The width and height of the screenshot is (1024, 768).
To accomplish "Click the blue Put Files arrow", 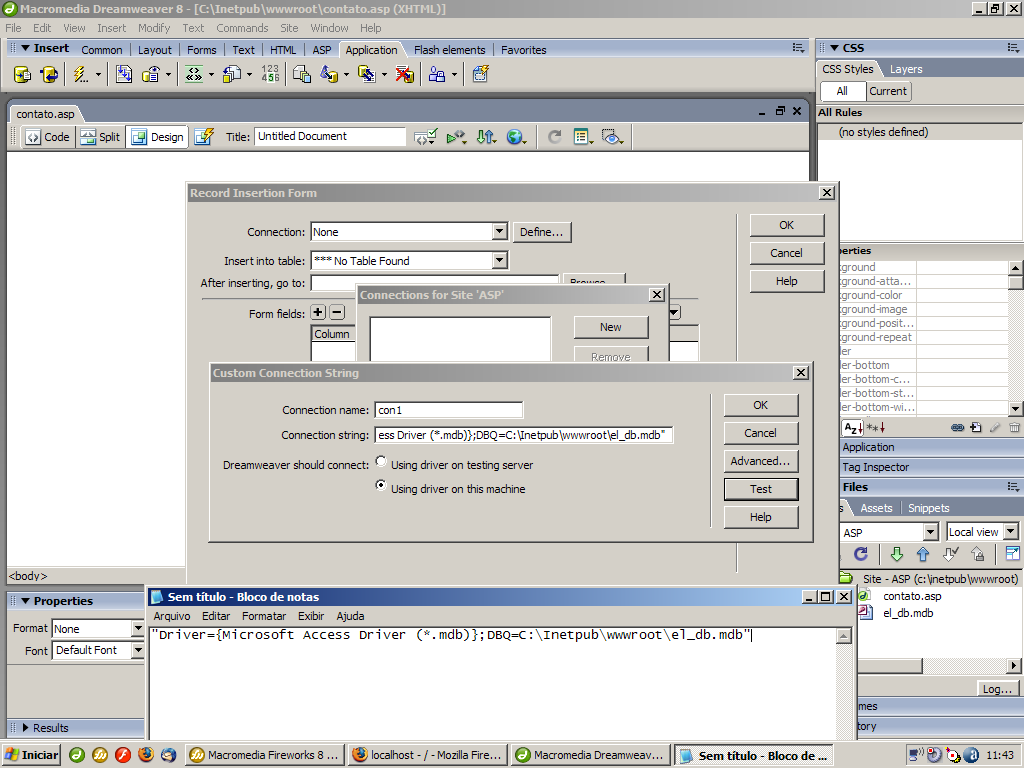I will click(923, 554).
